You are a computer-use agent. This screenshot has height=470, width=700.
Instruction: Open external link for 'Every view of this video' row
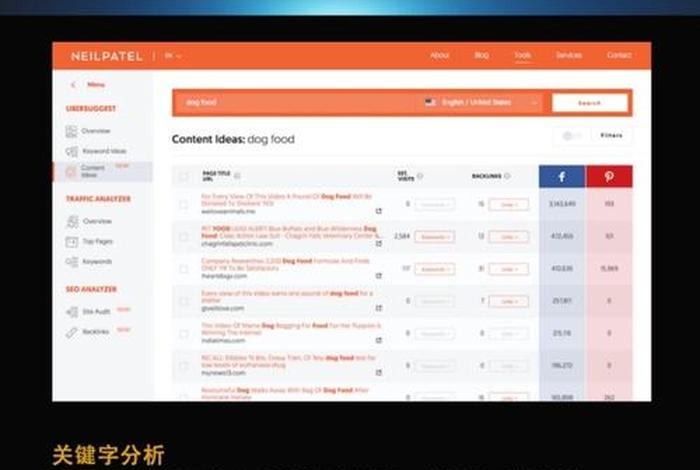379,308
